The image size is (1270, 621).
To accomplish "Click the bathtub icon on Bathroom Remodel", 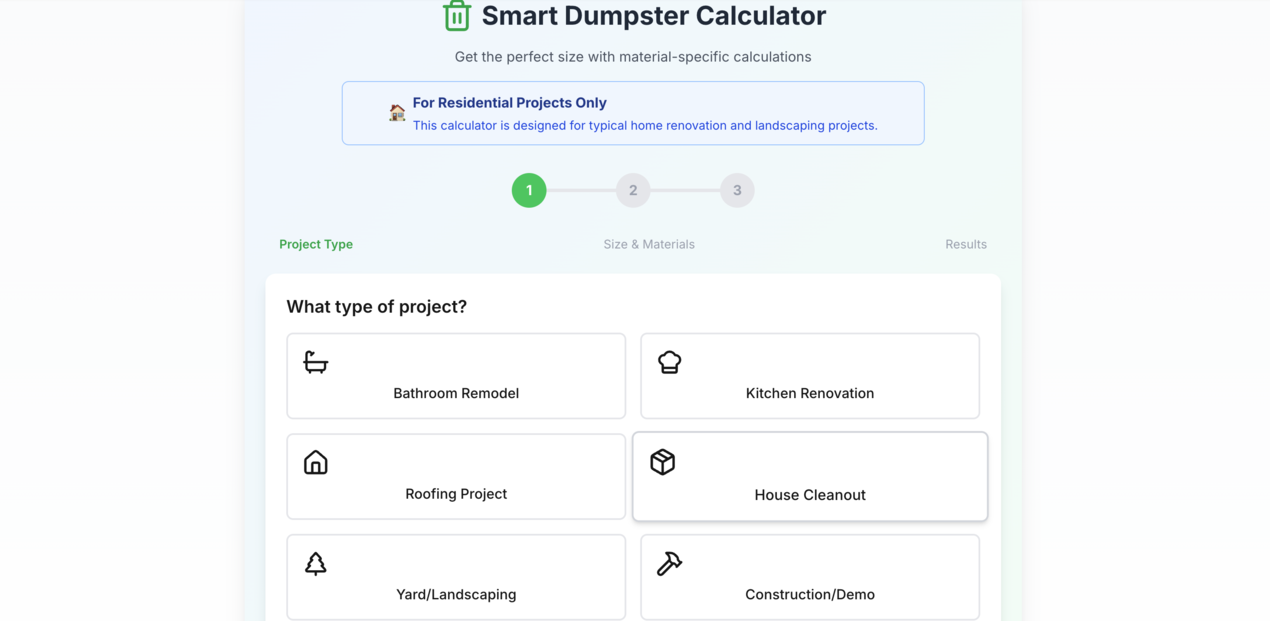I will 316,362.
